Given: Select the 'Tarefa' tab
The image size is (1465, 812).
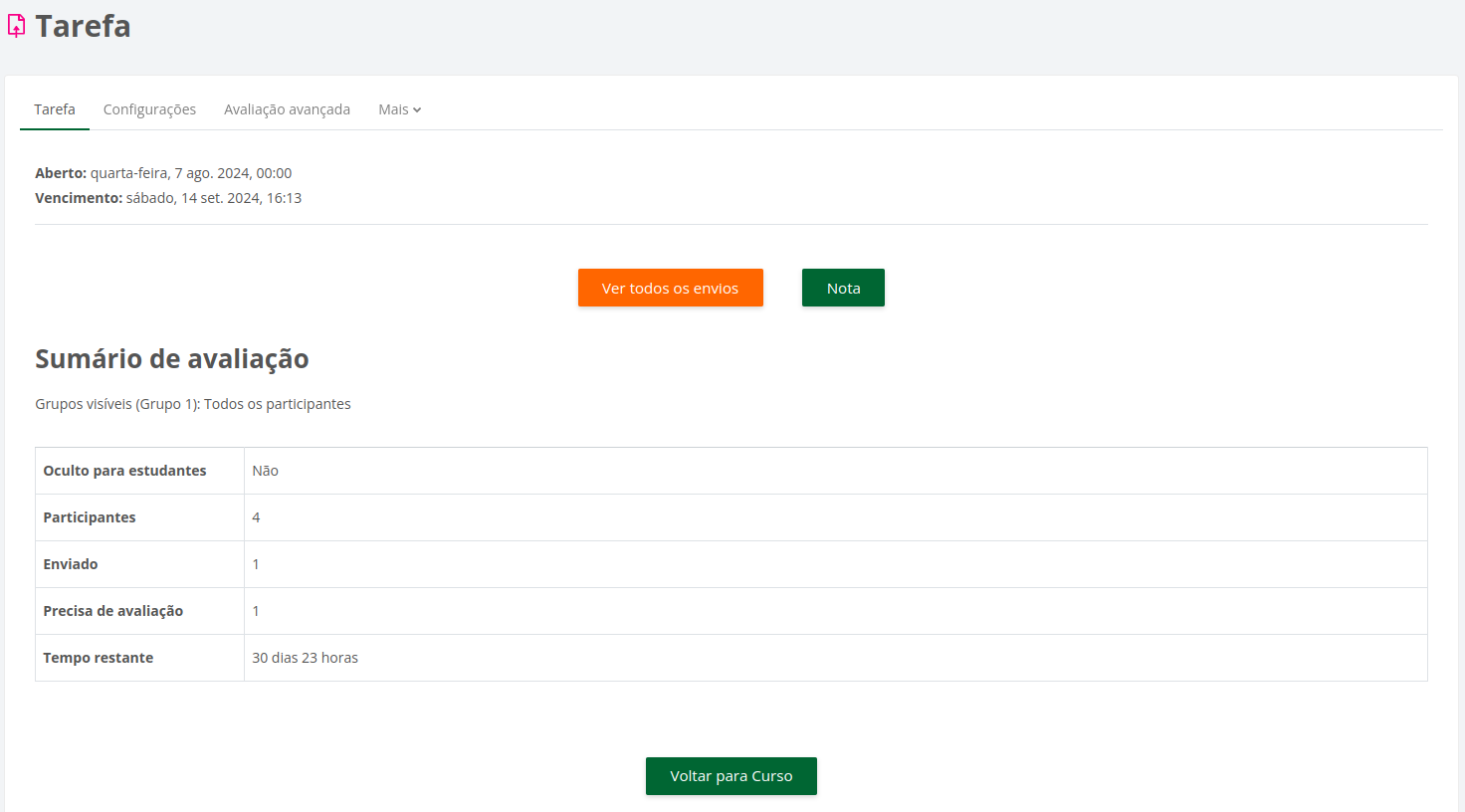Looking at the screenshot, I should (x=54, y=109).
